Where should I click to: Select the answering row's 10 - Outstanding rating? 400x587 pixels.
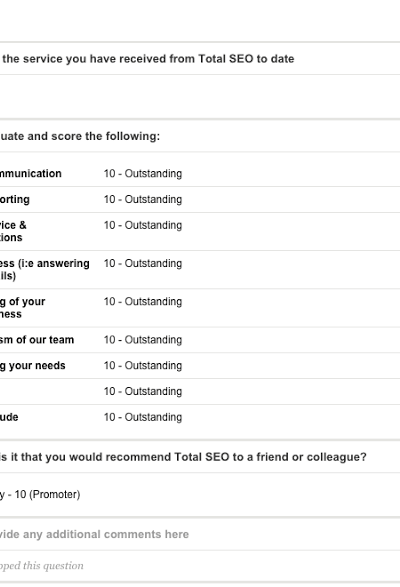coord(143,264)
